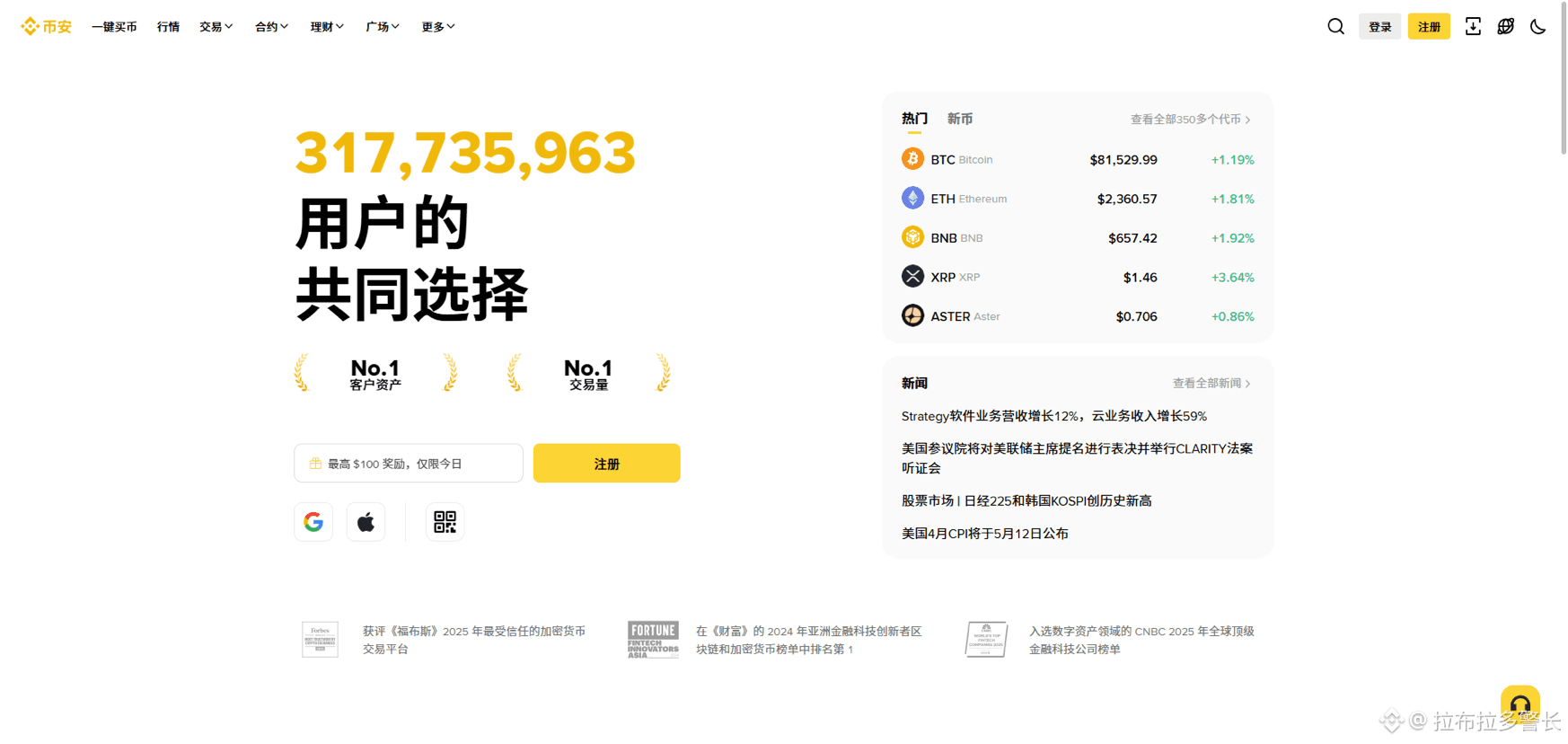Click BNB change +1.92%

(x=1233, y=238)
